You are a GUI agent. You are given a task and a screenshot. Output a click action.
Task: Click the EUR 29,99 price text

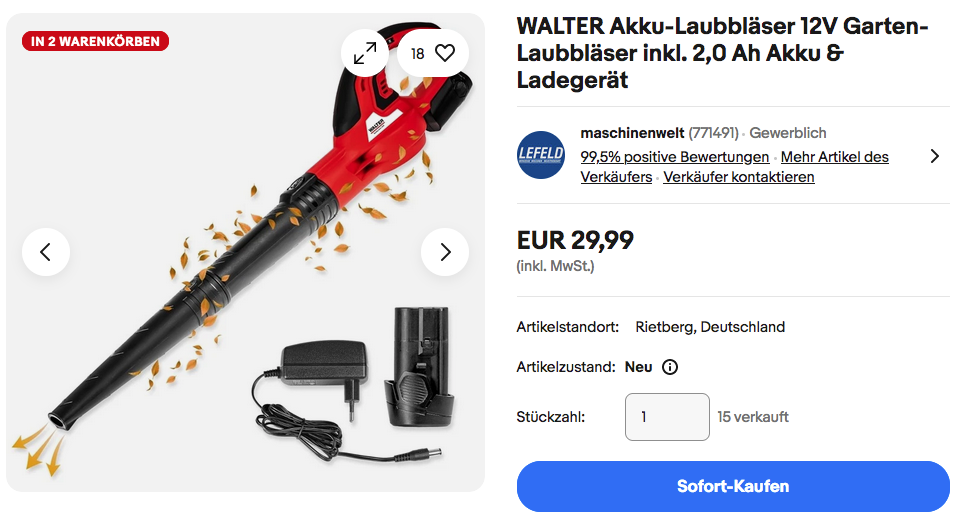coord(575,240)
